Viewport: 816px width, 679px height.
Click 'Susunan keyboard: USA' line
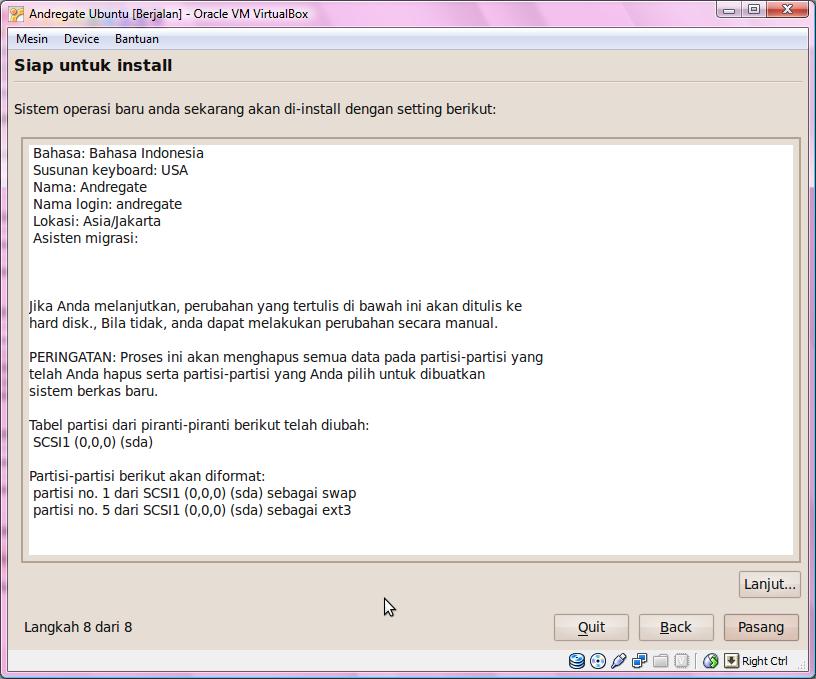pos(110,170)
